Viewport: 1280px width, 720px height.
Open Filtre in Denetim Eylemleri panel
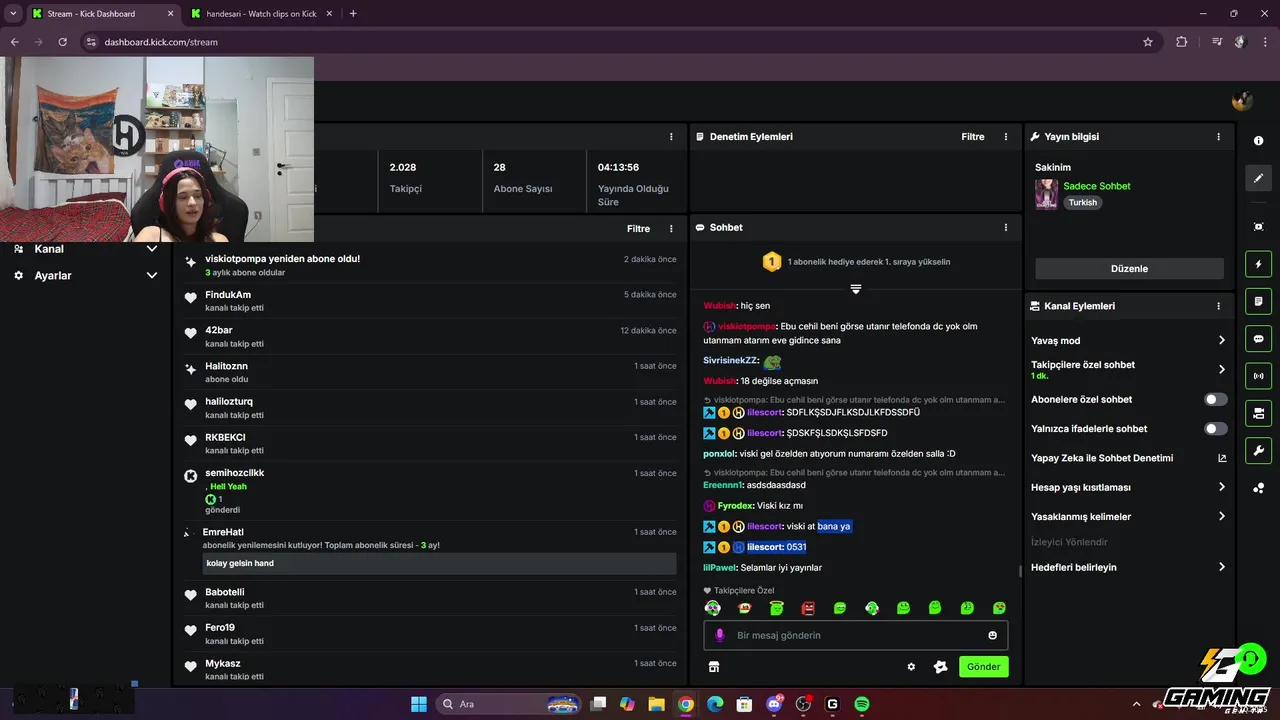point(973,137)
